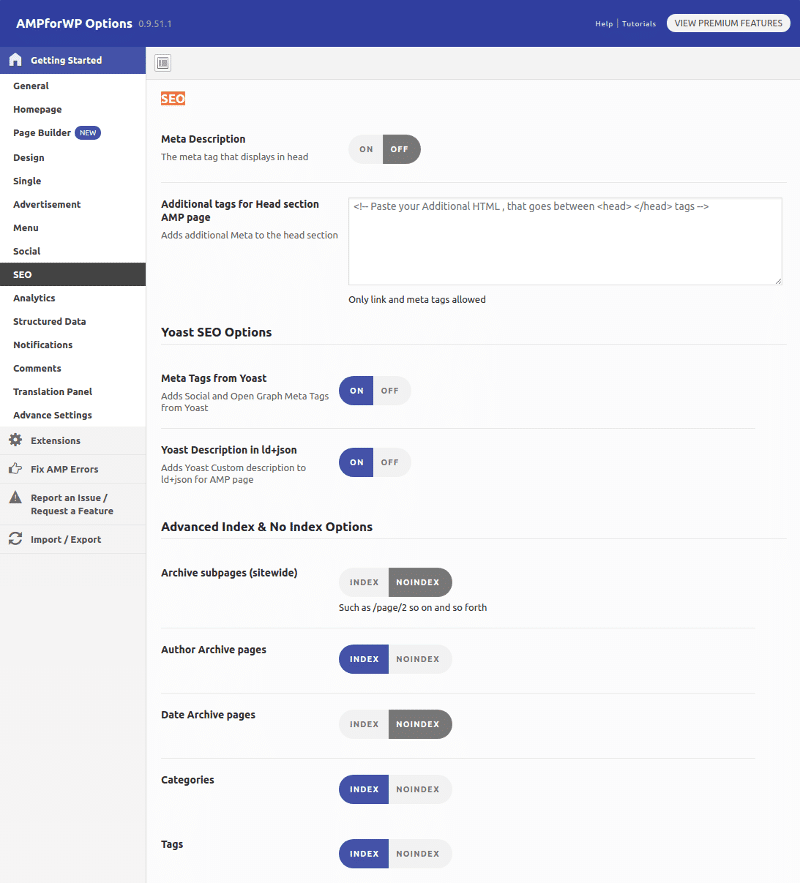Click the NEW badge beside Page Builder
Viewport: 800px width, 883px height.
point(88,133)
